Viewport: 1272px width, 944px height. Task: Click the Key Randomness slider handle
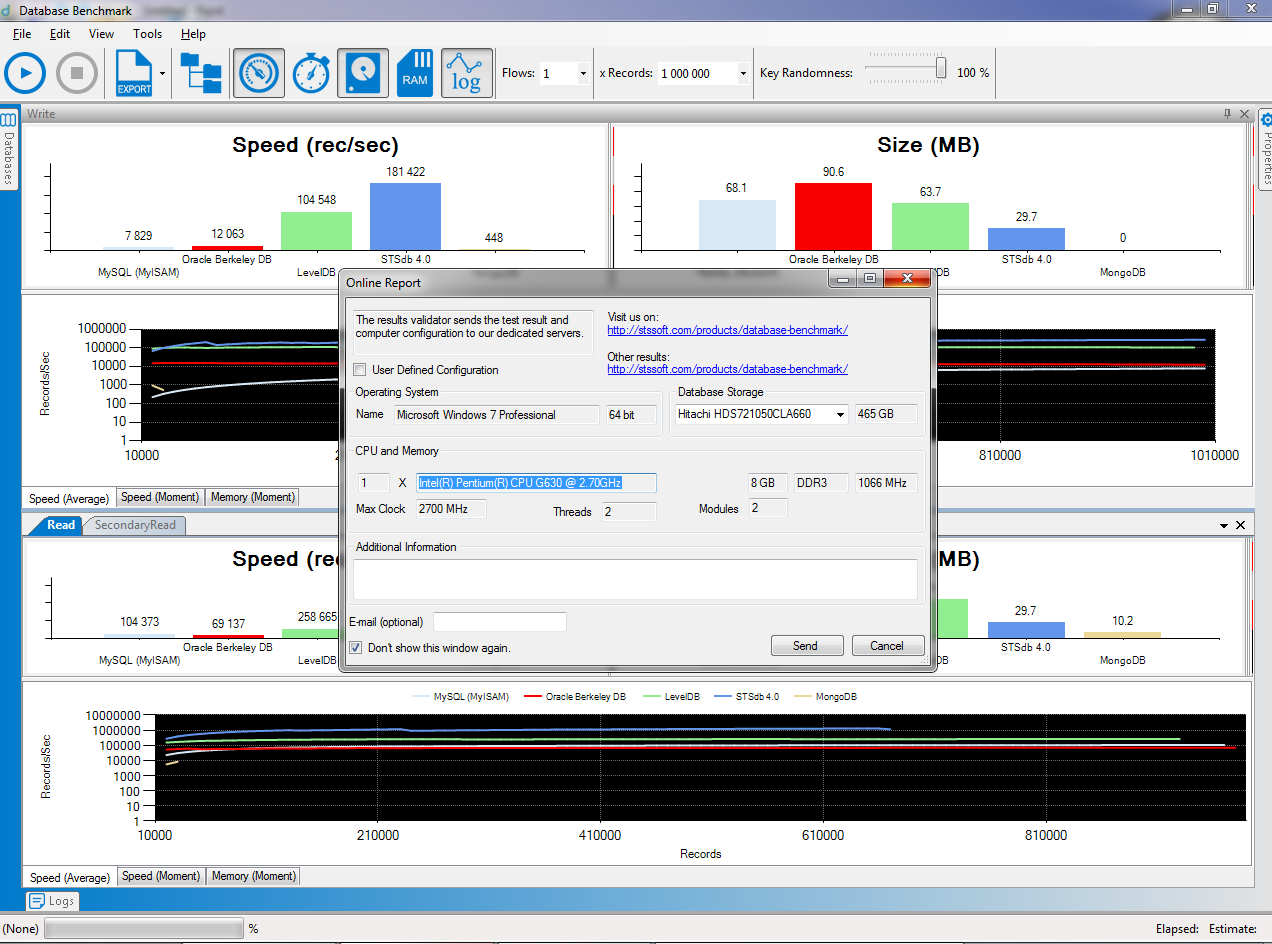(x=941, y=67)
